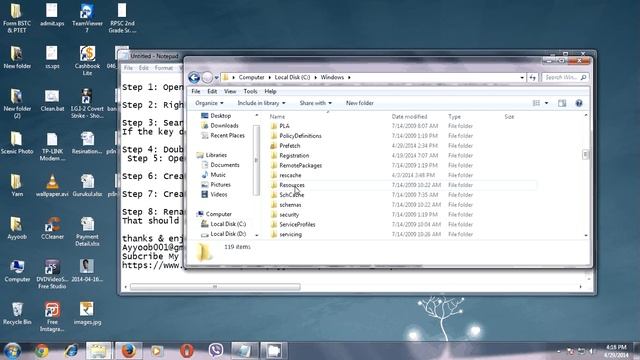Open Music library
This screenshot has width=640, height=360.
pyautogui.click(x=218, y=175)
